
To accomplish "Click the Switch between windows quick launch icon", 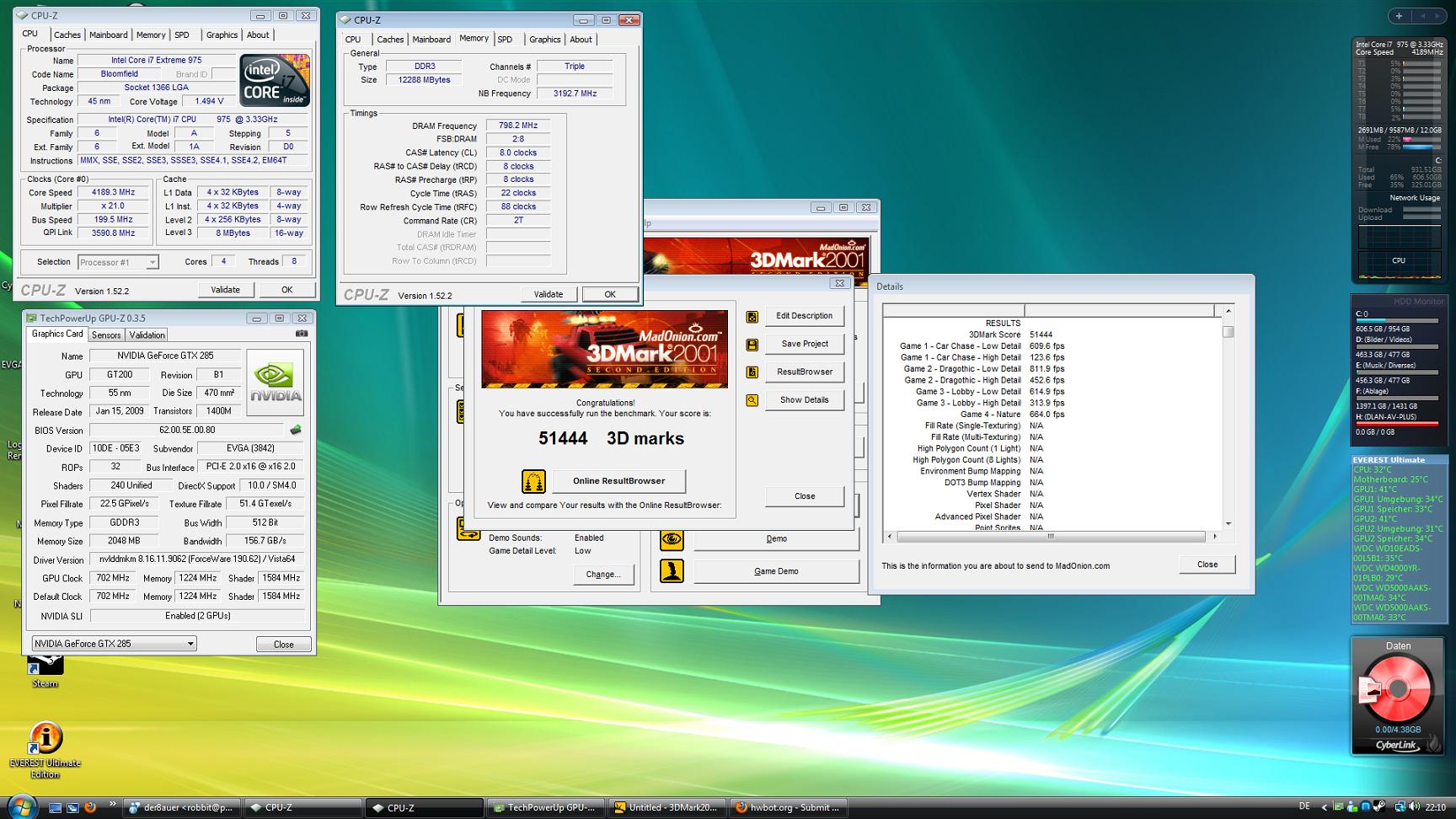I will click(72, 807).
